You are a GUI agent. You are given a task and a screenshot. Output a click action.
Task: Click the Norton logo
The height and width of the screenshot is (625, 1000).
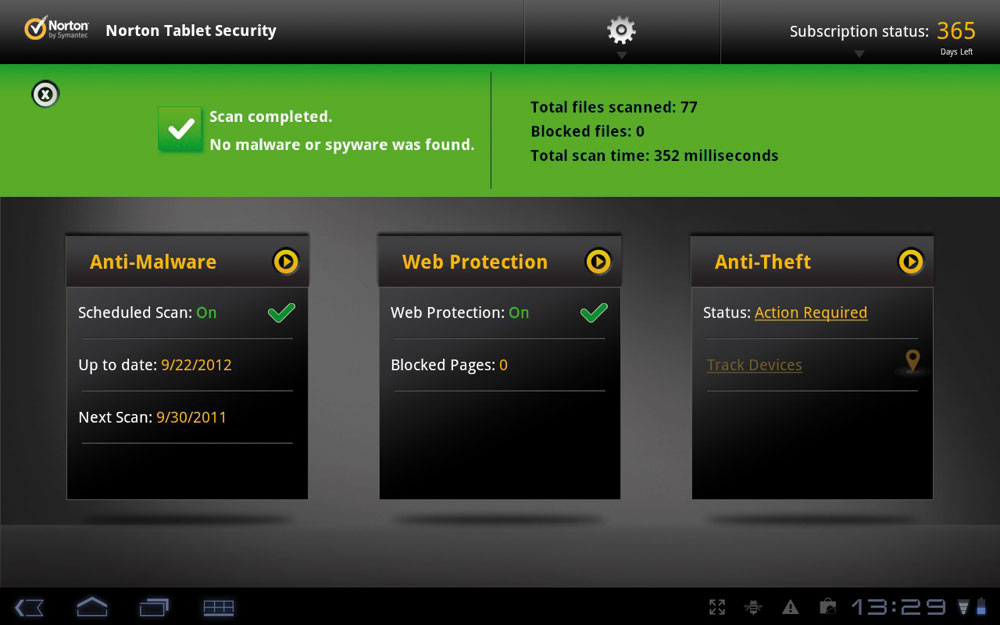[x=56, y=29]
